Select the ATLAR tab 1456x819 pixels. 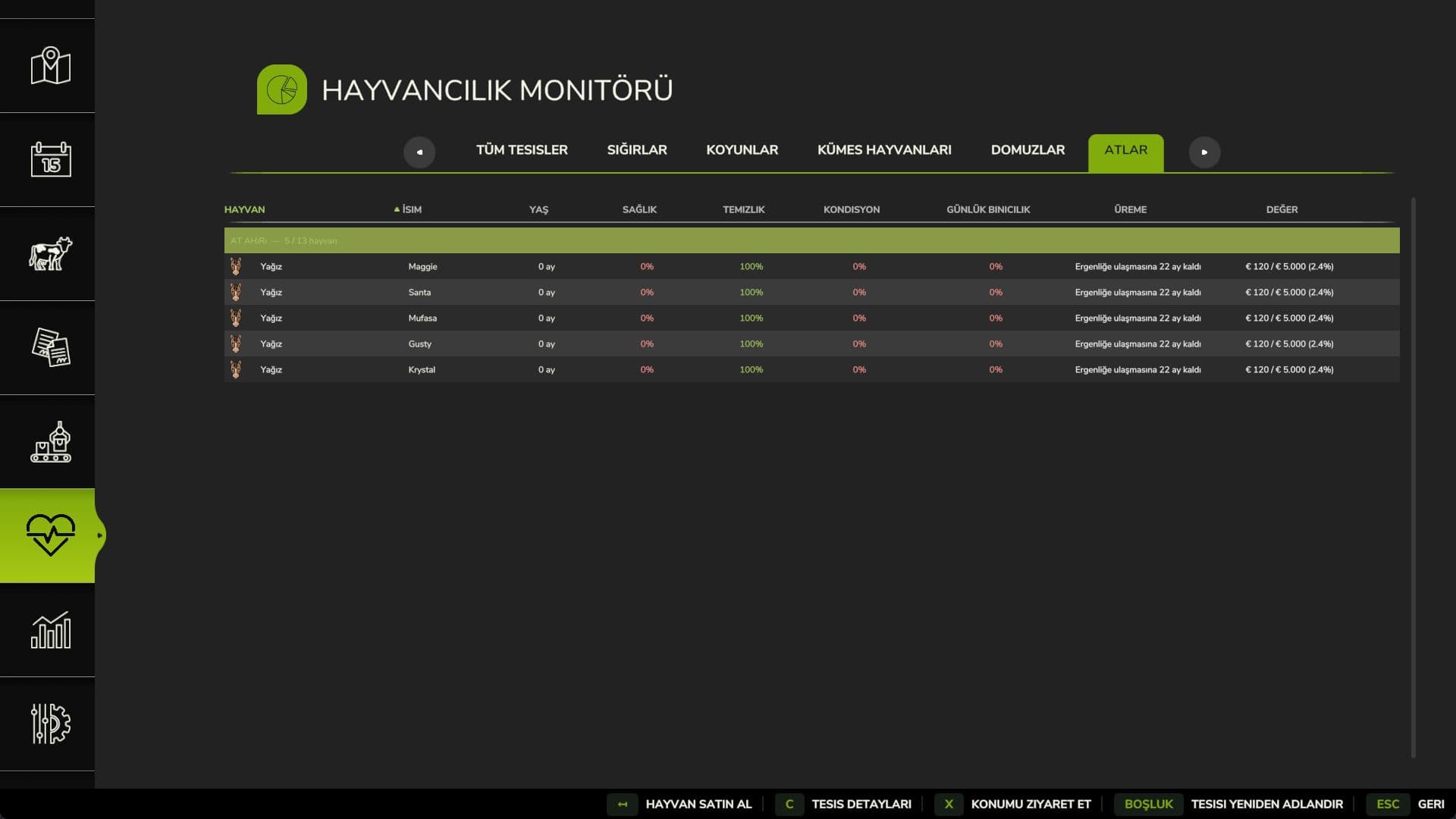[x=1125, y=152]
